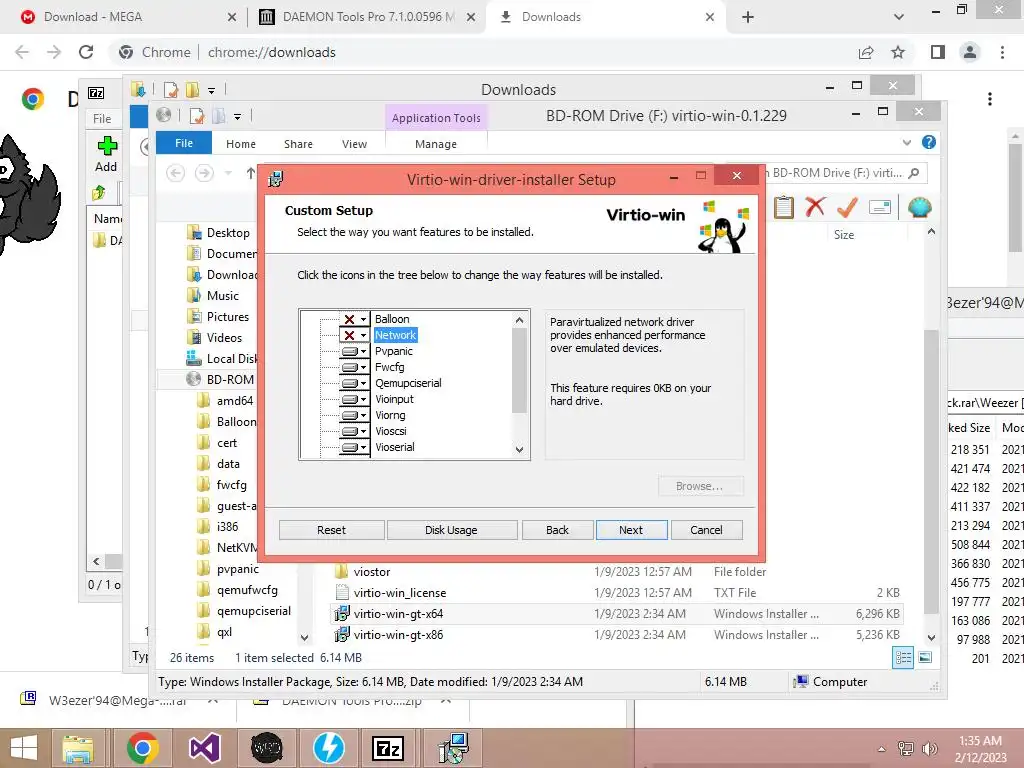Open DAEMON Tools lightning taskbar icon
The image size is (1024, 768).
328,748
